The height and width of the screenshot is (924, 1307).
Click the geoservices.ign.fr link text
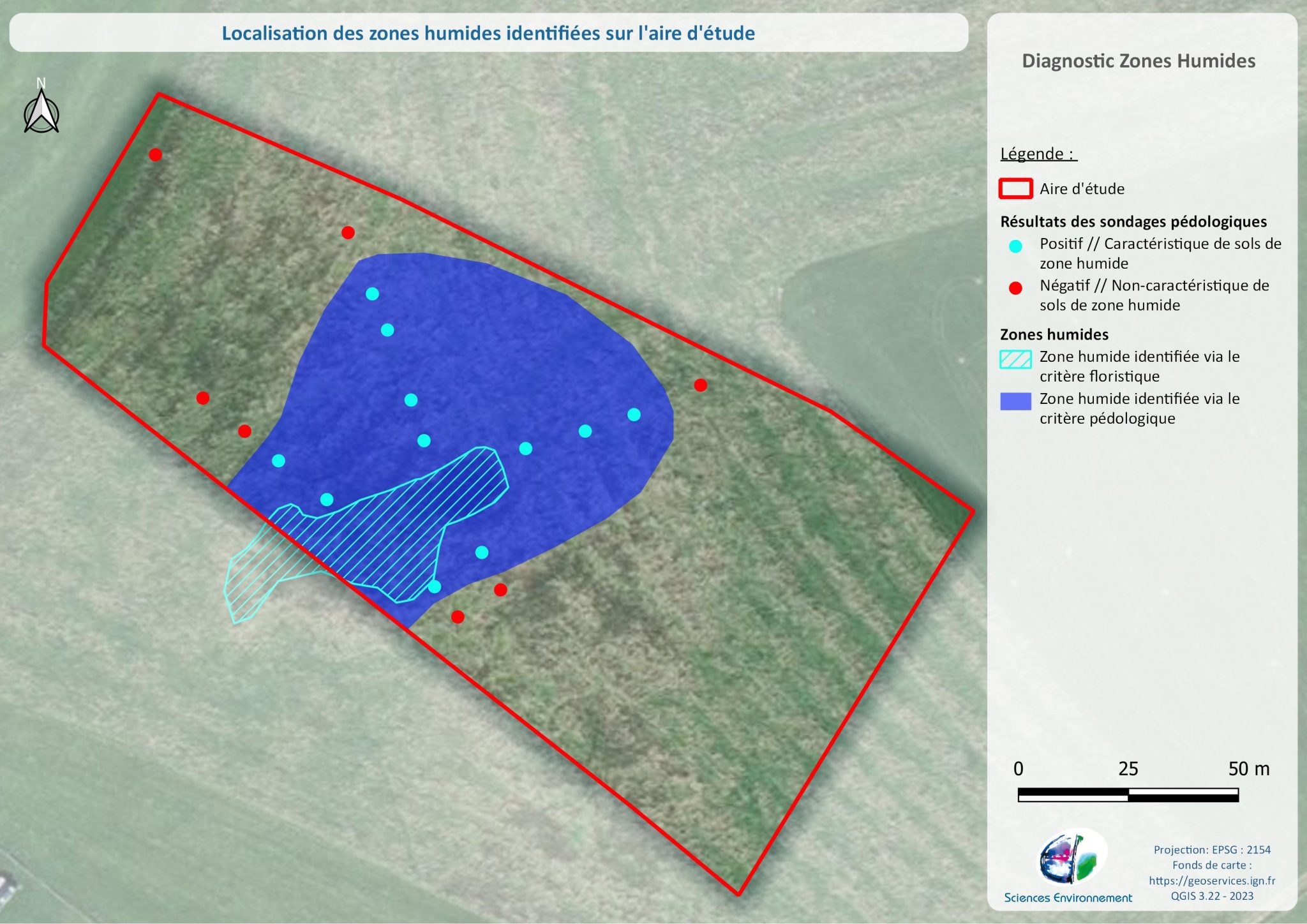click(x=1211, y=881)
